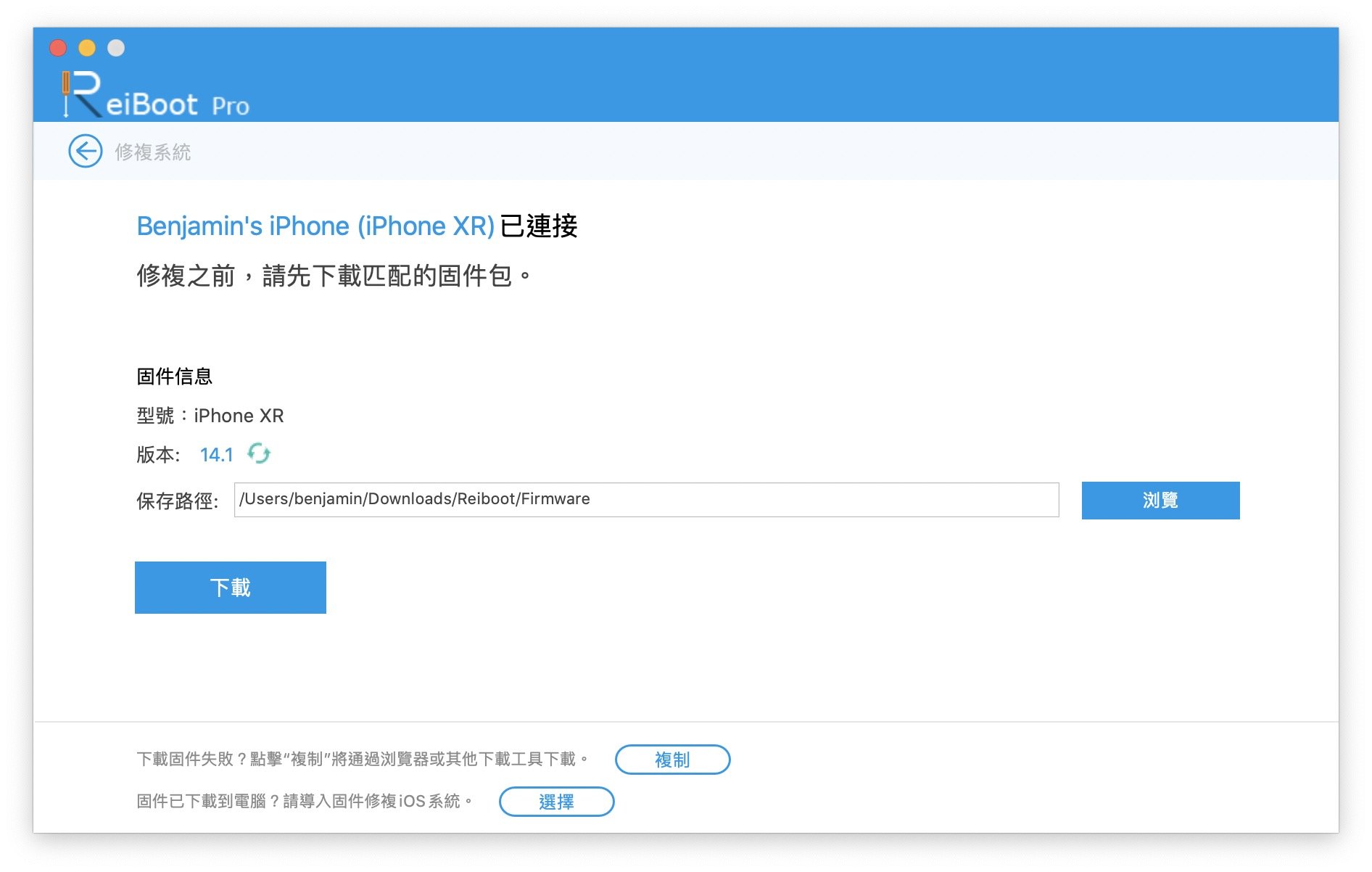Click the save path input field
The image size is (1372, 872).
pyautogui.click(x=646, y=500)
